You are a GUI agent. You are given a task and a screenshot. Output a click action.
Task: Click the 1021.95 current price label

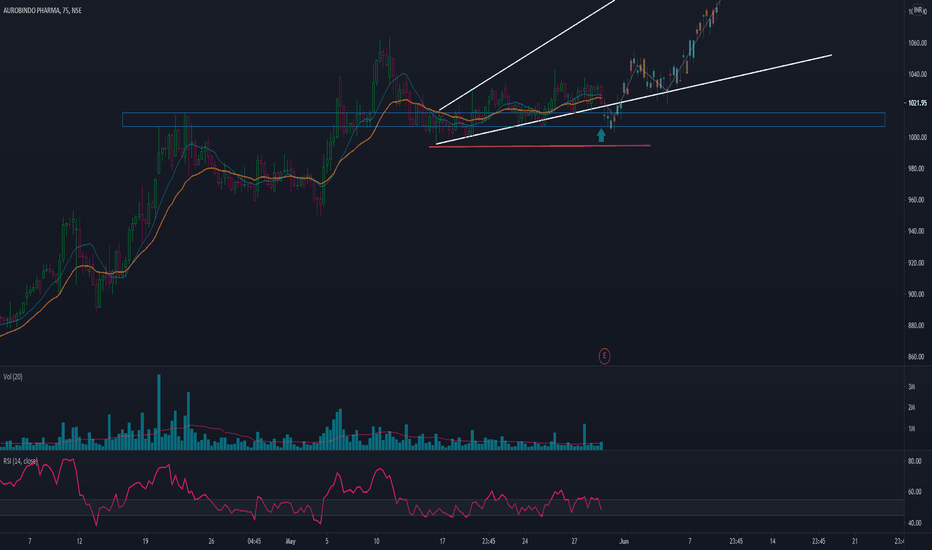917,103
